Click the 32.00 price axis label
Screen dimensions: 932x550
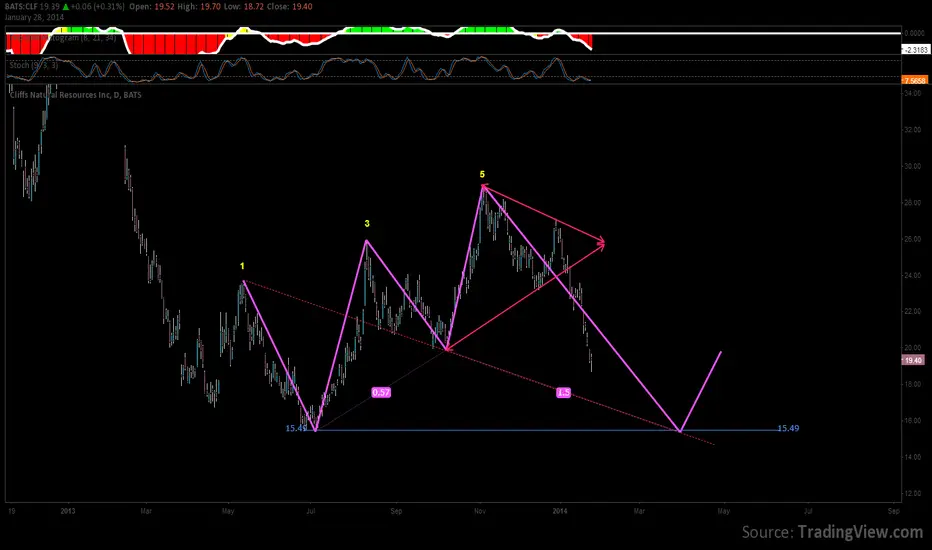[x=912, y=130]
